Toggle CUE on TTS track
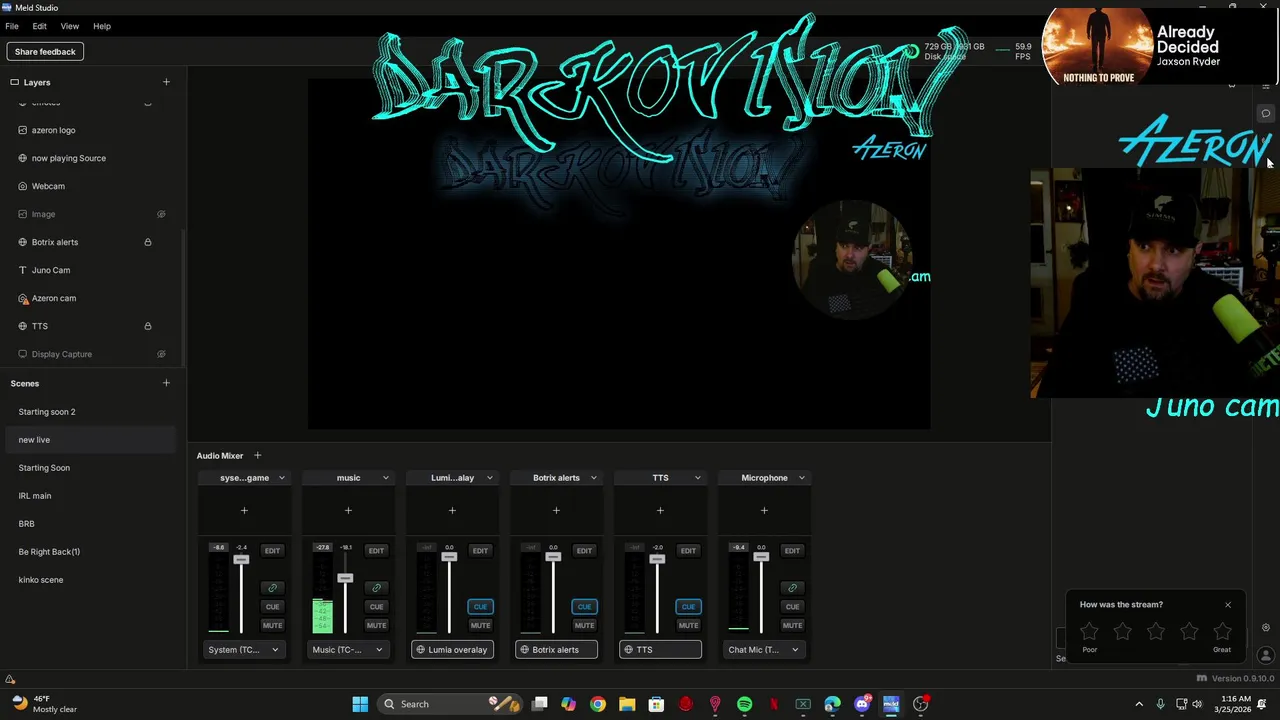 point(688,607)
